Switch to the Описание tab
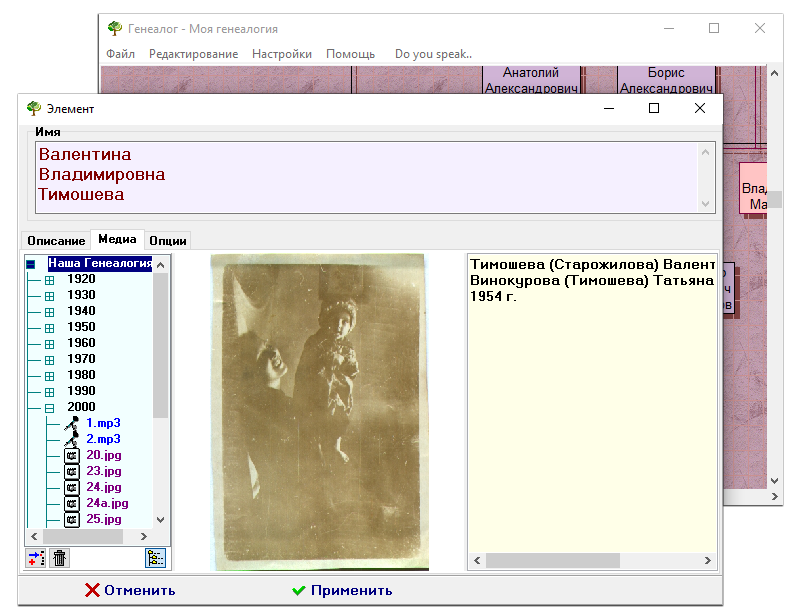 click(56, 241)
